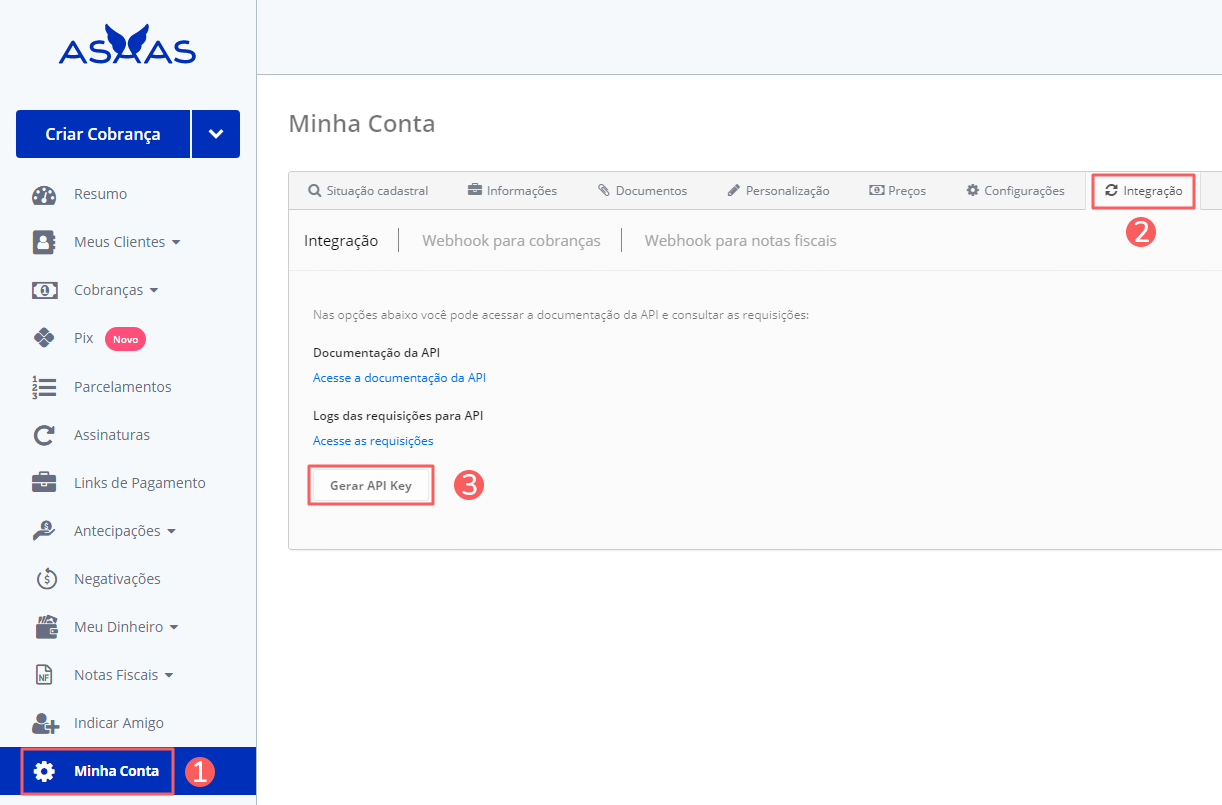This screenshot has height=805, width=1222.
Task: Click the Resumo dashboard gauge icon
Action: coord(44,194)
